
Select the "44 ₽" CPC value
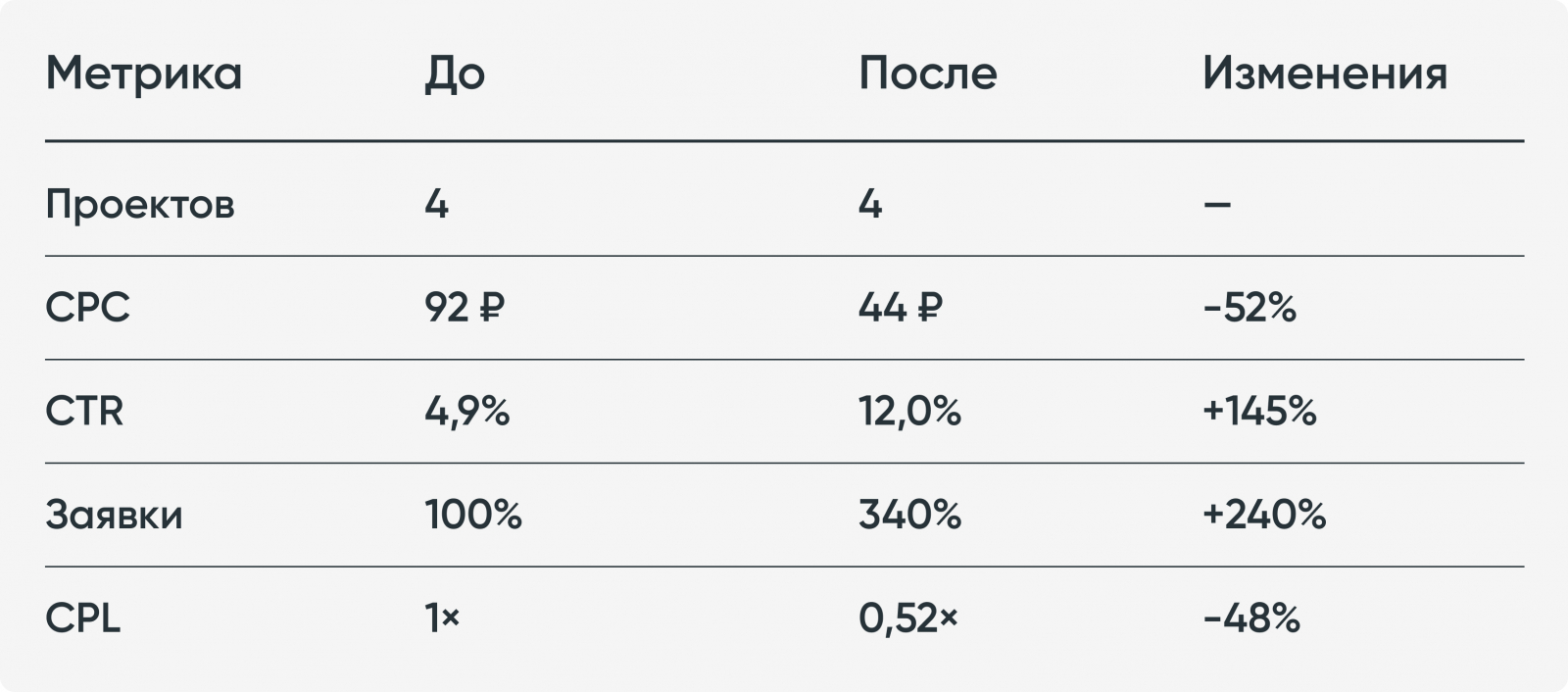(x=900, y=308)
